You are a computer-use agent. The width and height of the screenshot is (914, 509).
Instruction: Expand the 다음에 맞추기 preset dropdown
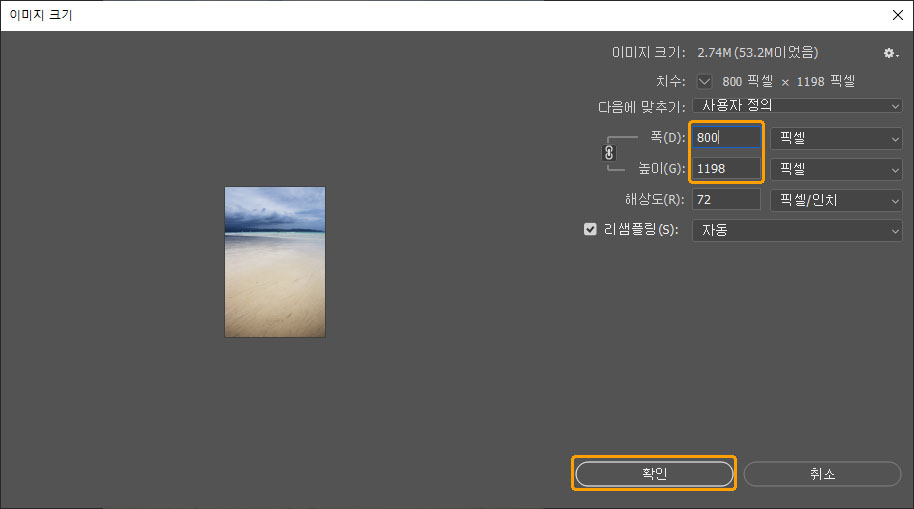(797, 106)
